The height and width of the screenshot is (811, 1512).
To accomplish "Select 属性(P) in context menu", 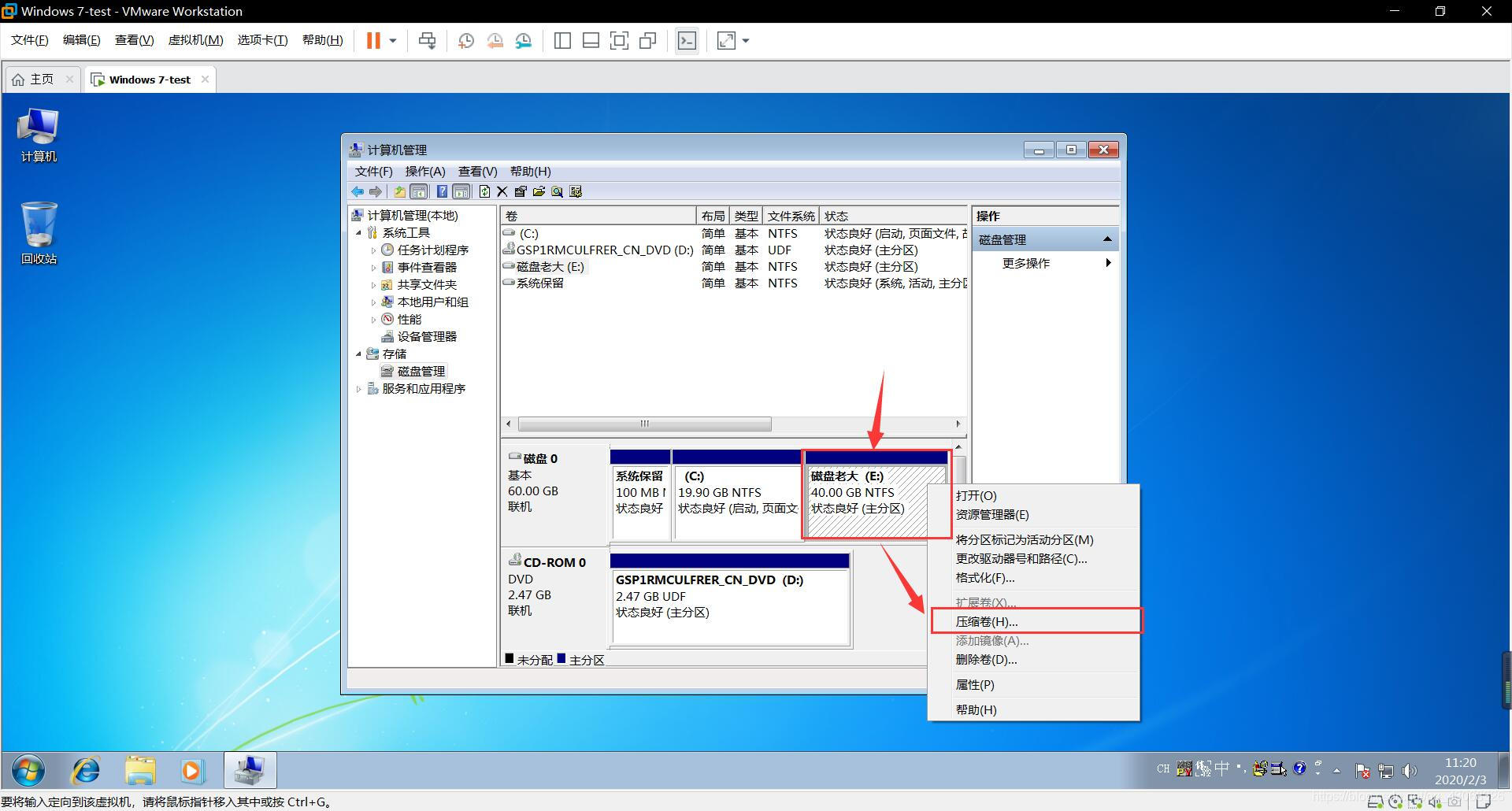I will click(1035, 684).
